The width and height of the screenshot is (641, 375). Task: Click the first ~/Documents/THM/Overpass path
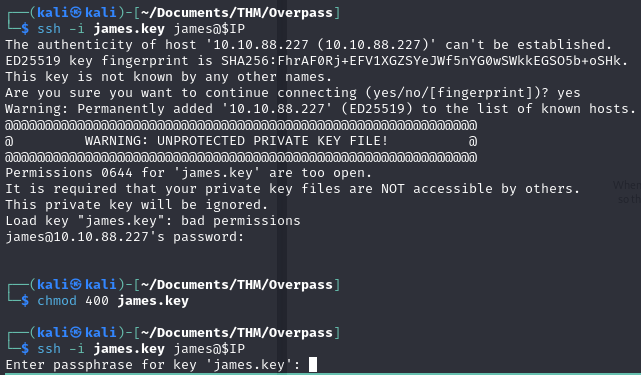click(x=237, y=13)
